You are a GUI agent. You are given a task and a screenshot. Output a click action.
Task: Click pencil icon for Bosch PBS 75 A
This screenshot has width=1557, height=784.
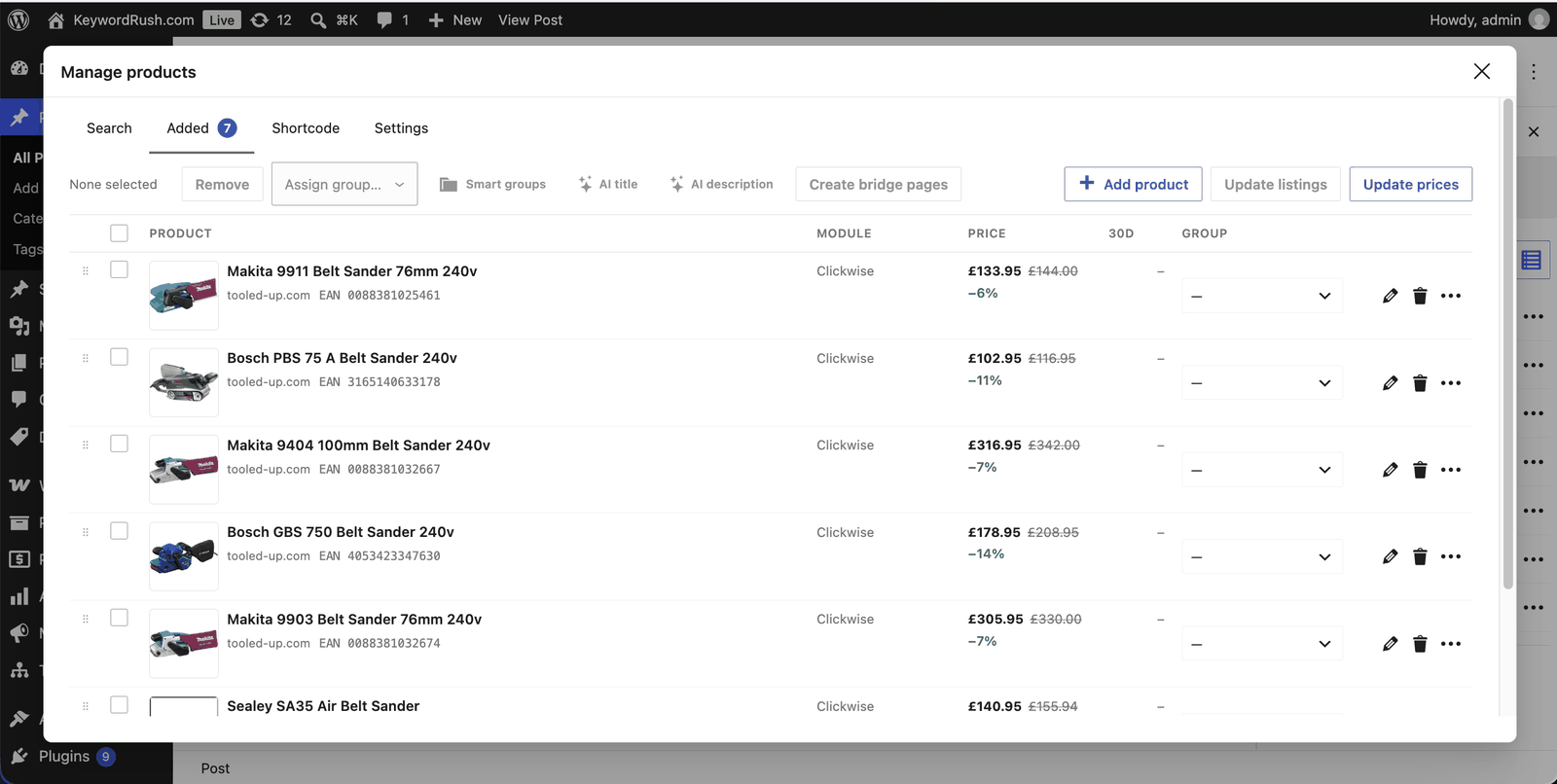tap(1390, 383)
